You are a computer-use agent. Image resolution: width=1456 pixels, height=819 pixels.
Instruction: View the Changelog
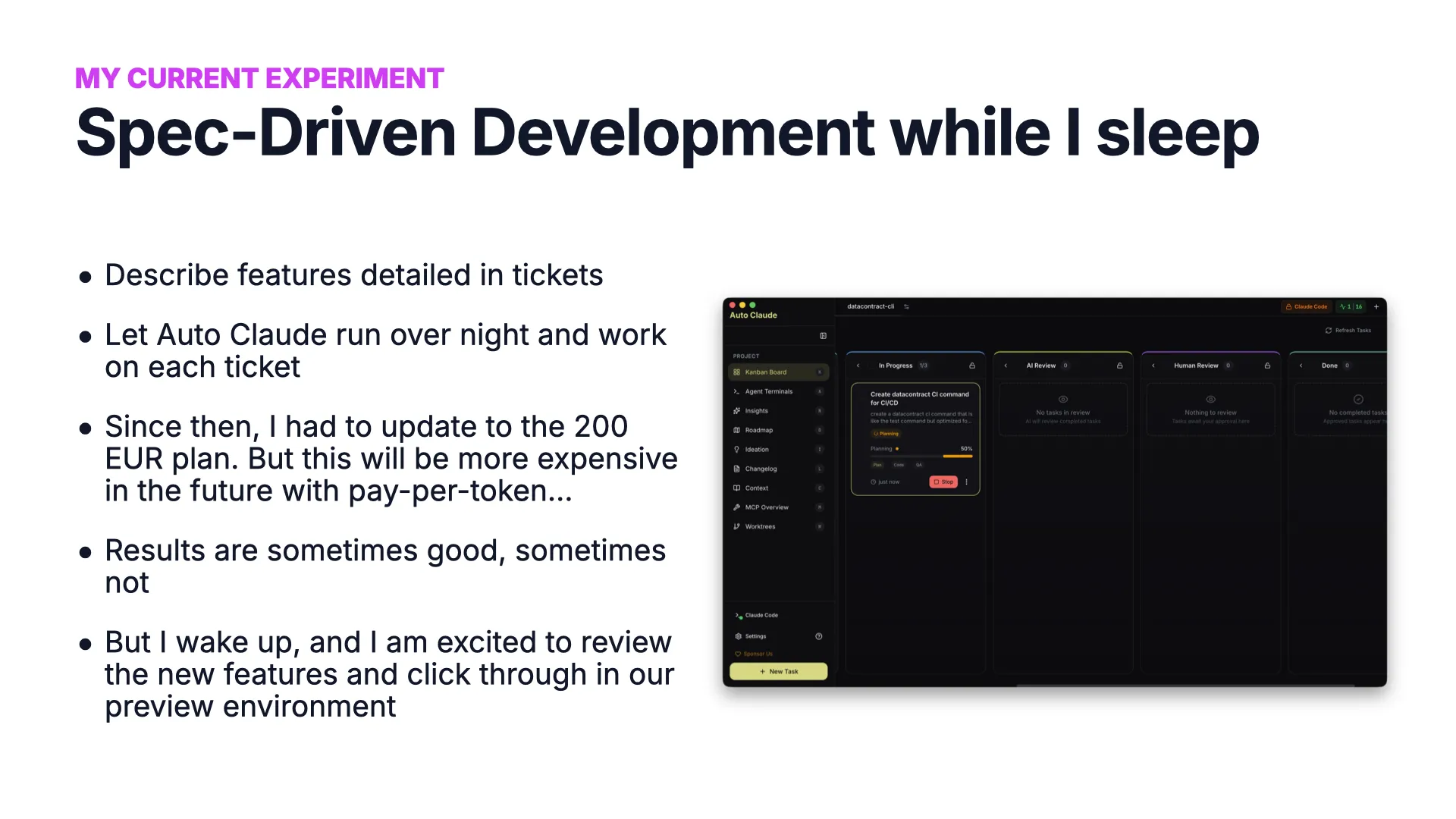point(761,469)
